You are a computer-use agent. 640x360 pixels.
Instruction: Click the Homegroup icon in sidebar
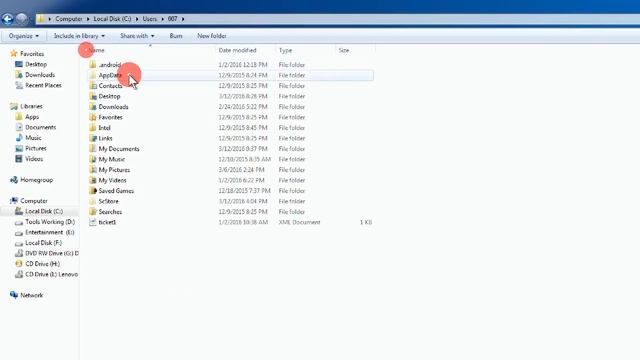(x=14, y=180)
